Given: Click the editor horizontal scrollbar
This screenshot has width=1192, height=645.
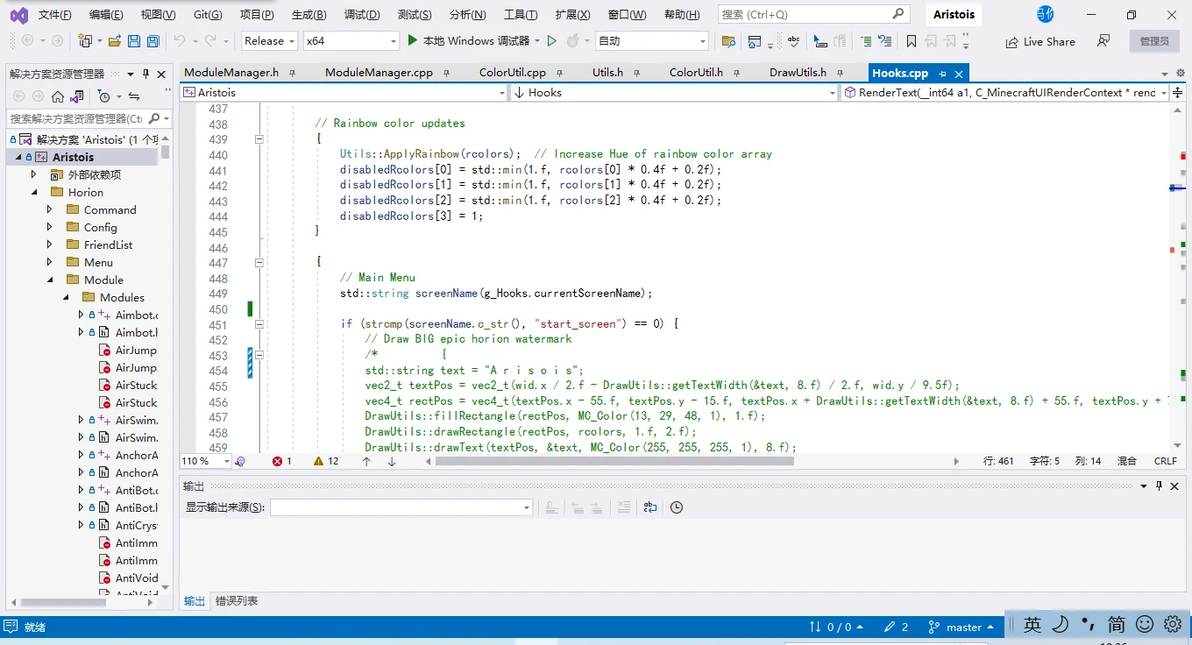Looking at the screenshot, I should tap(614, 461).
